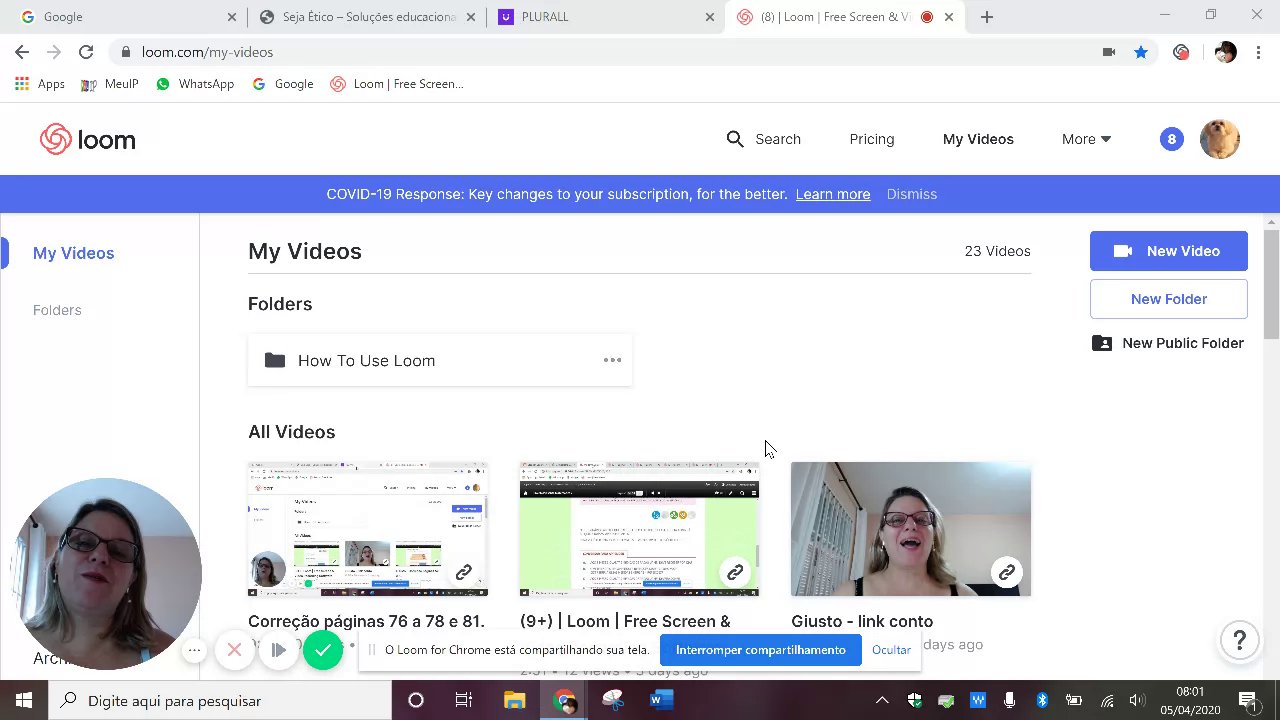Open the Giusto - link conto video thumbnail

911,529
